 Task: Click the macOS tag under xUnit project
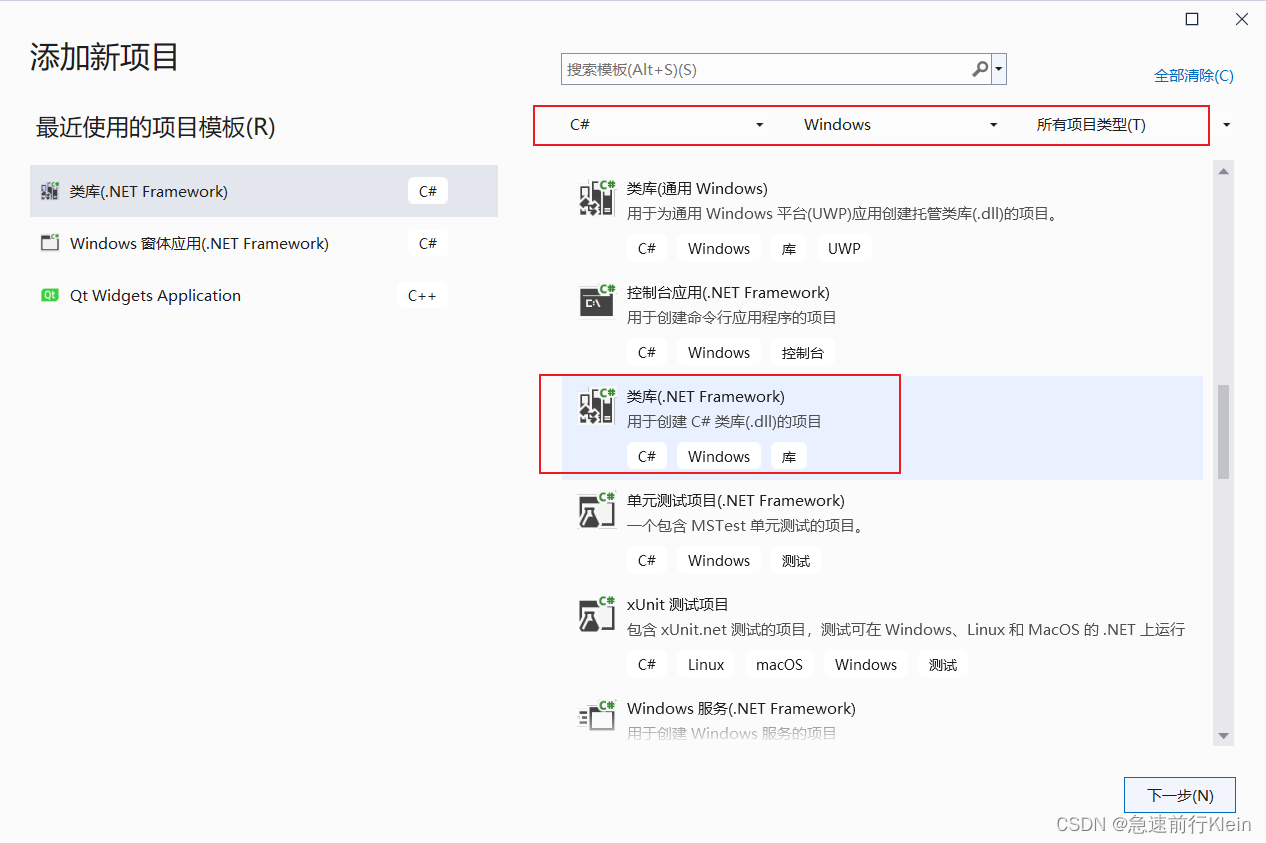[x=779, y=664]
